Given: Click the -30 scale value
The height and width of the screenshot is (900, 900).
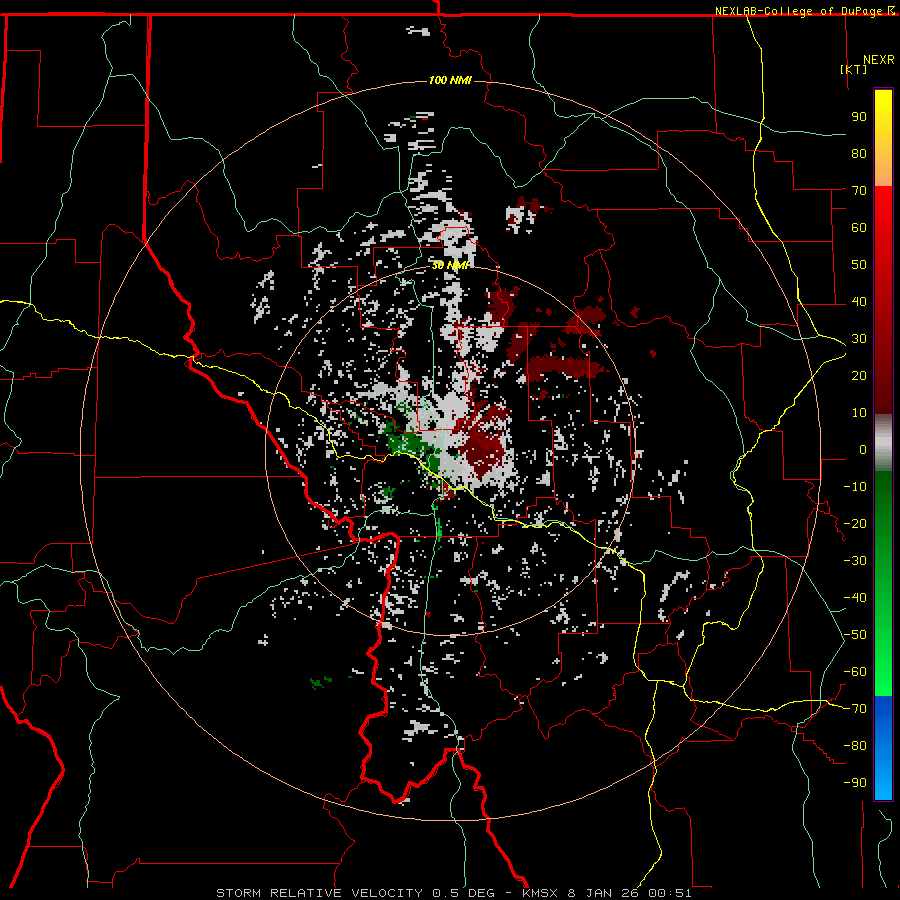Looking at the screenshot, I should coord(855,561).
